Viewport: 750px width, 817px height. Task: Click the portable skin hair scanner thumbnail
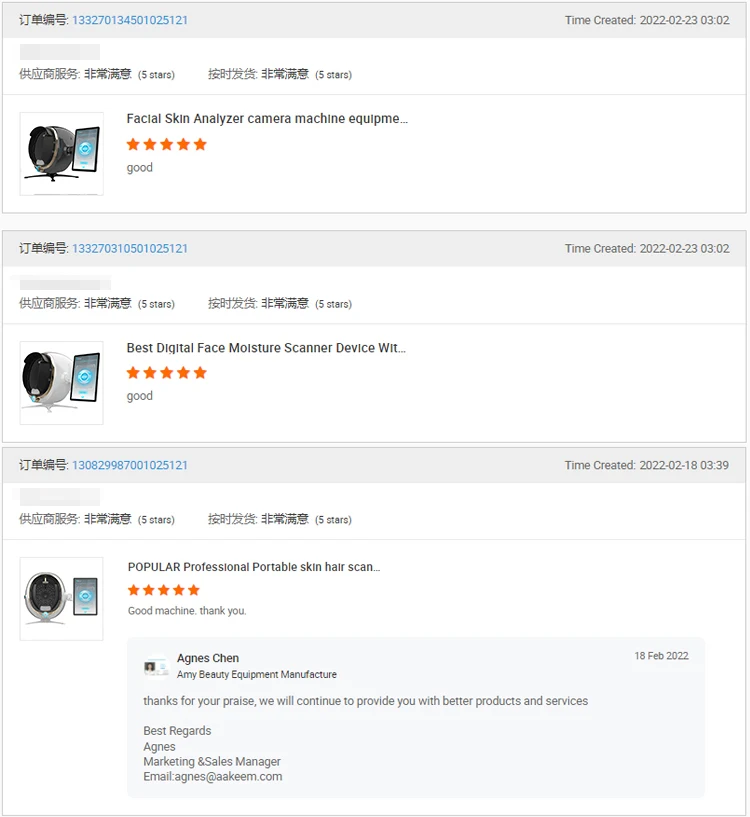61,598
